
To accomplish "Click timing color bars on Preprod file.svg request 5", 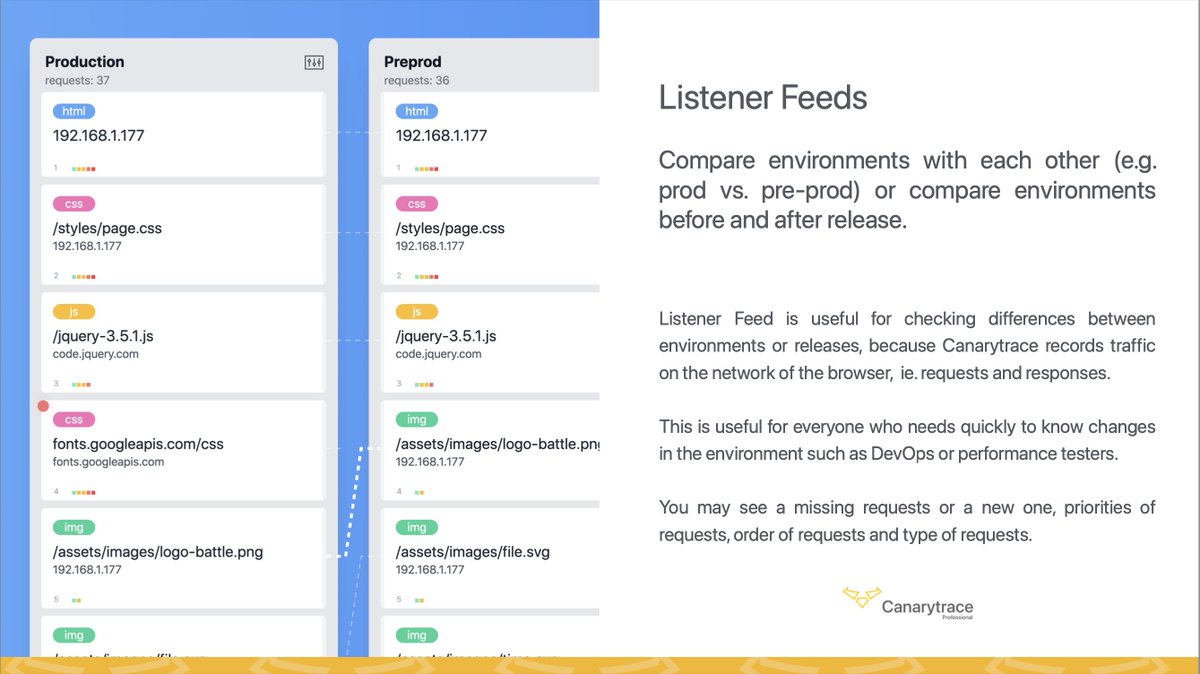I will click(x=419, y=600).
